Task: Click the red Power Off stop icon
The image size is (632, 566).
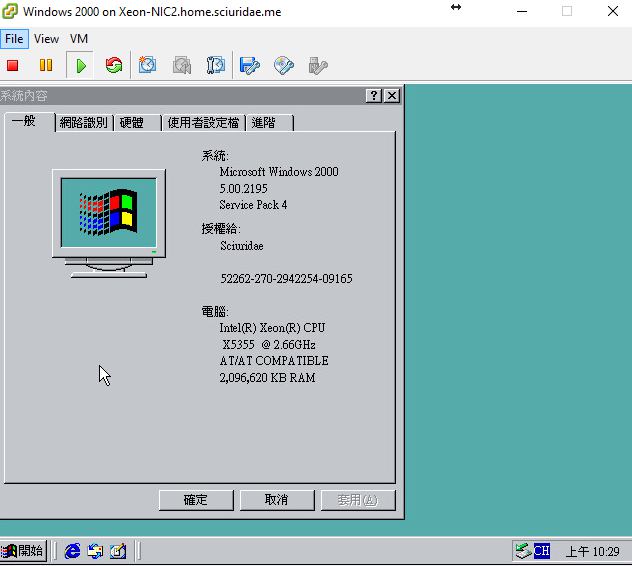Action: point(12,65)
